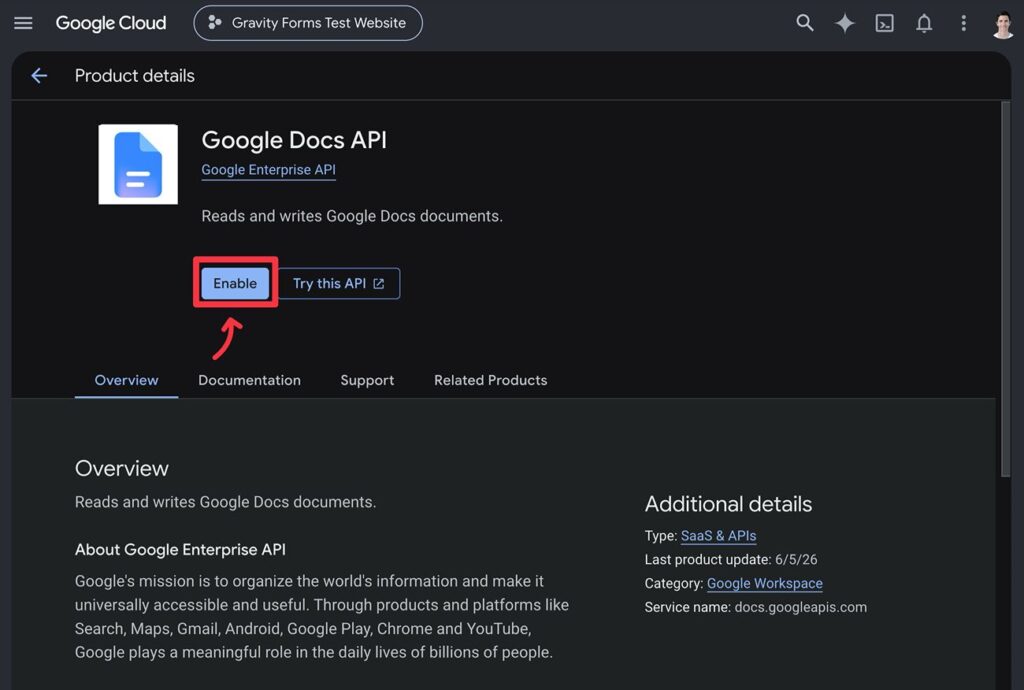Switch to the Support tab

point(367,380)
